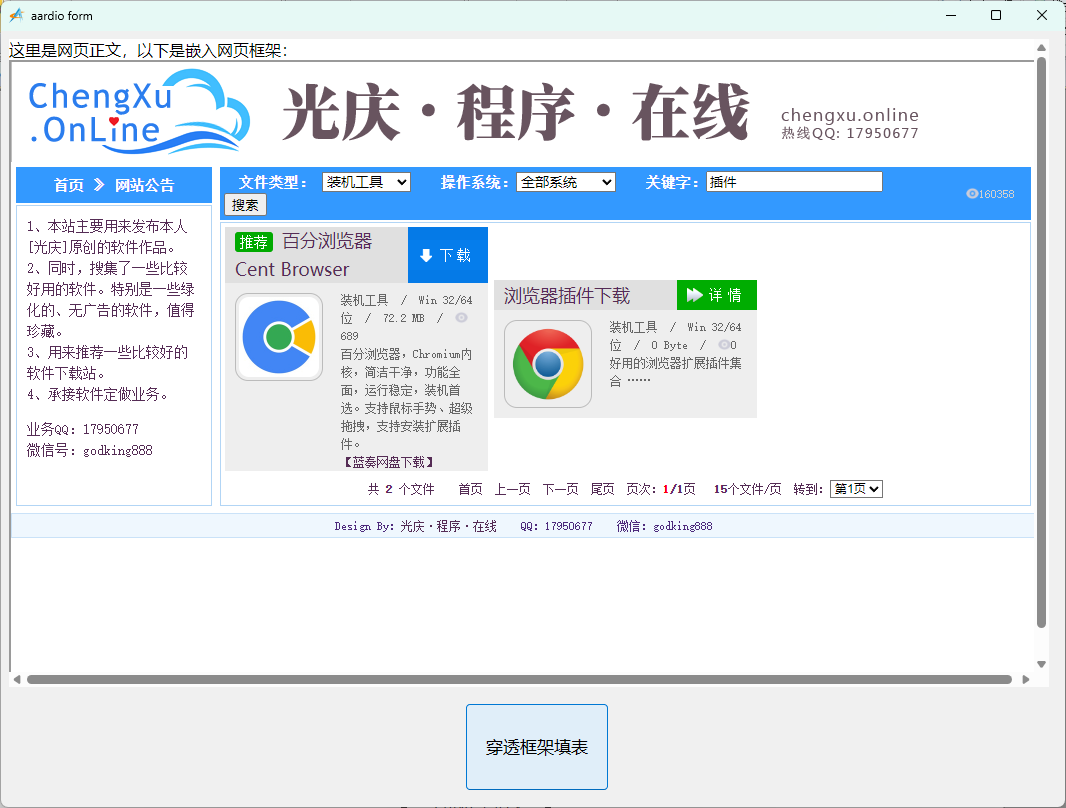Screen dimensions: 1066x808
Task: Click the Chrome browser plugin icon
Action: click(x=548, y=364)
